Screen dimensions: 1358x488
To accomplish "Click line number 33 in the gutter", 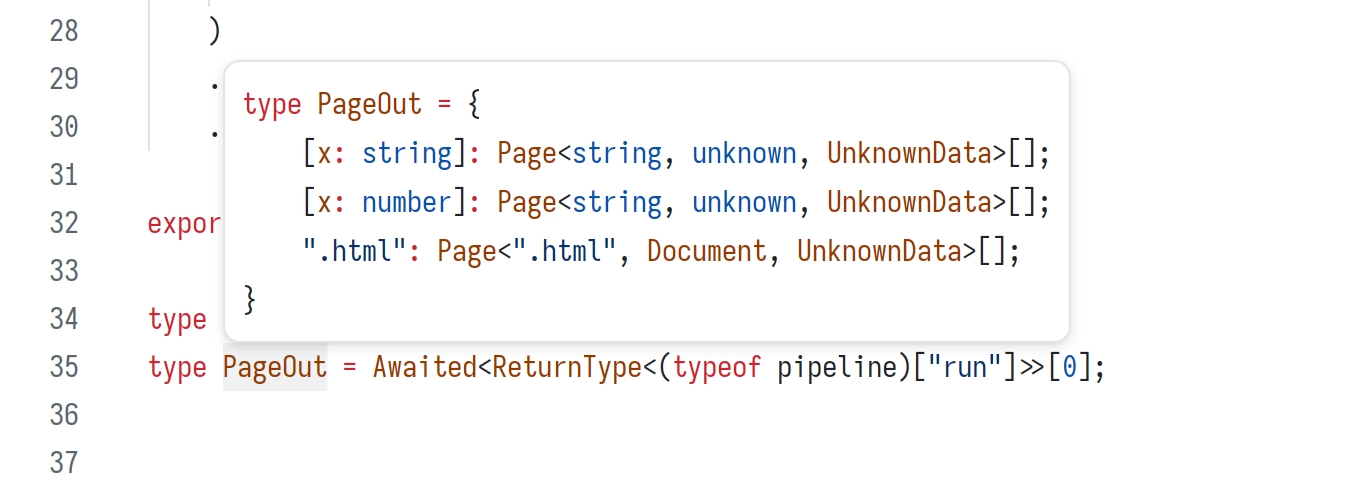I will pyautogui.click(x=64, y=270).
